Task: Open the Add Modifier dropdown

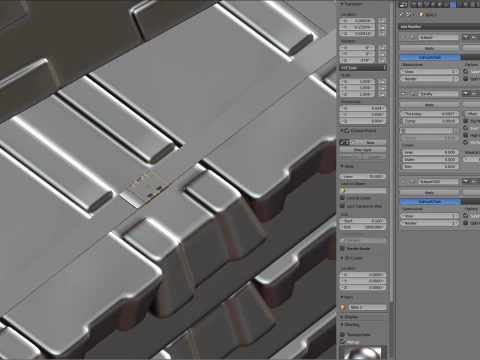Action: (x=439, y=26)
